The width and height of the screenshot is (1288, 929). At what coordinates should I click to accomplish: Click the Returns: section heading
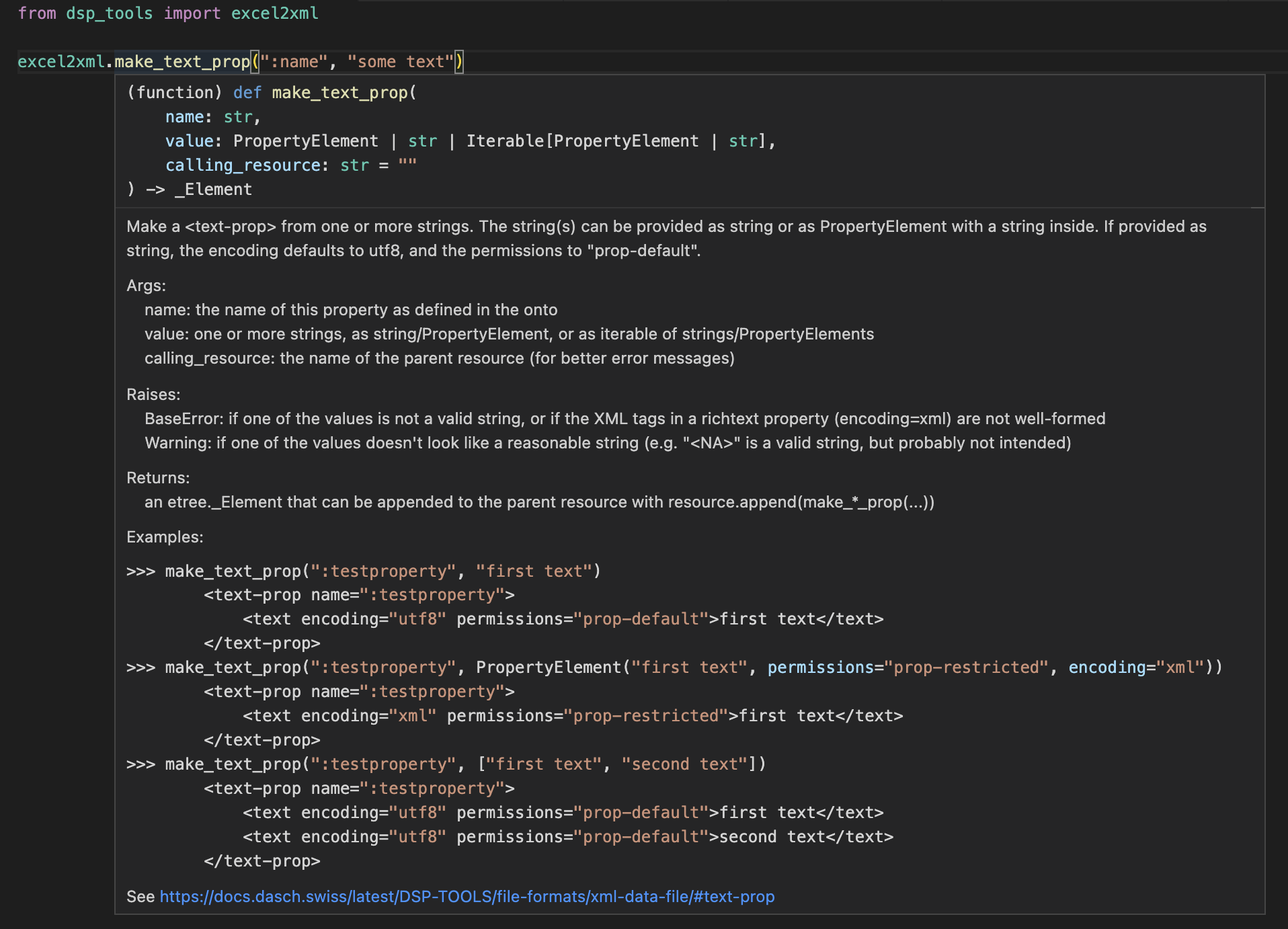click(x=157, y=477)
